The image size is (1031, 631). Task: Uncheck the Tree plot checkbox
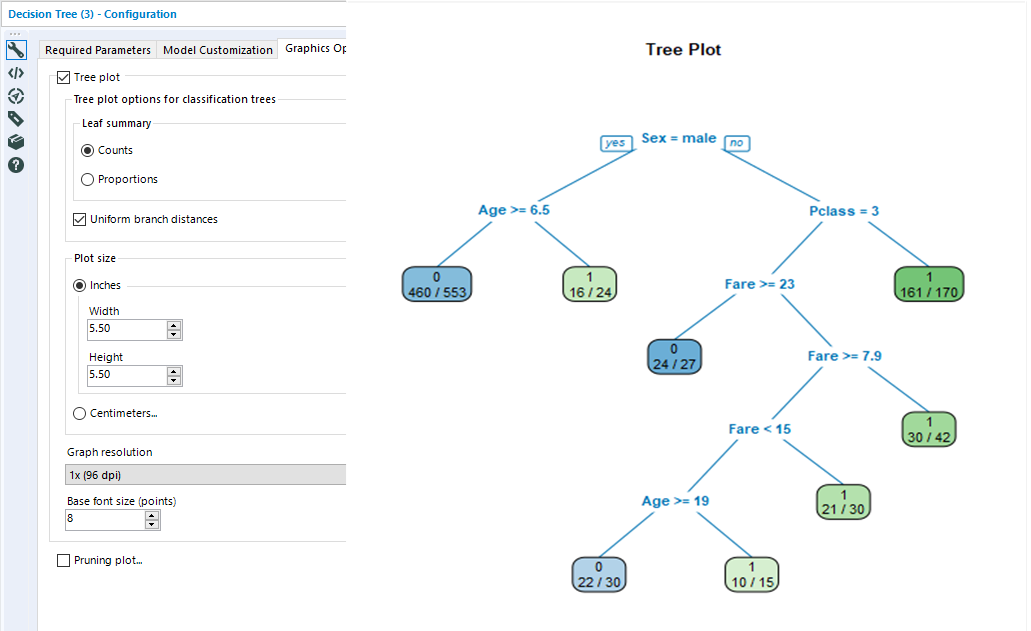[x=64, y=77]
